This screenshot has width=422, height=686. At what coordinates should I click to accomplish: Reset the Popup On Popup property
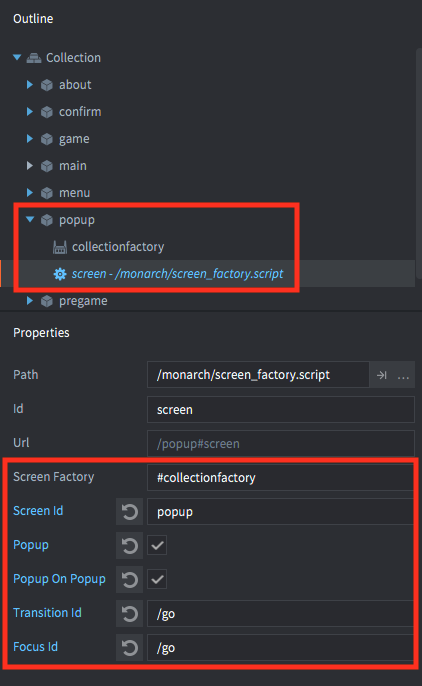(129, 580)
